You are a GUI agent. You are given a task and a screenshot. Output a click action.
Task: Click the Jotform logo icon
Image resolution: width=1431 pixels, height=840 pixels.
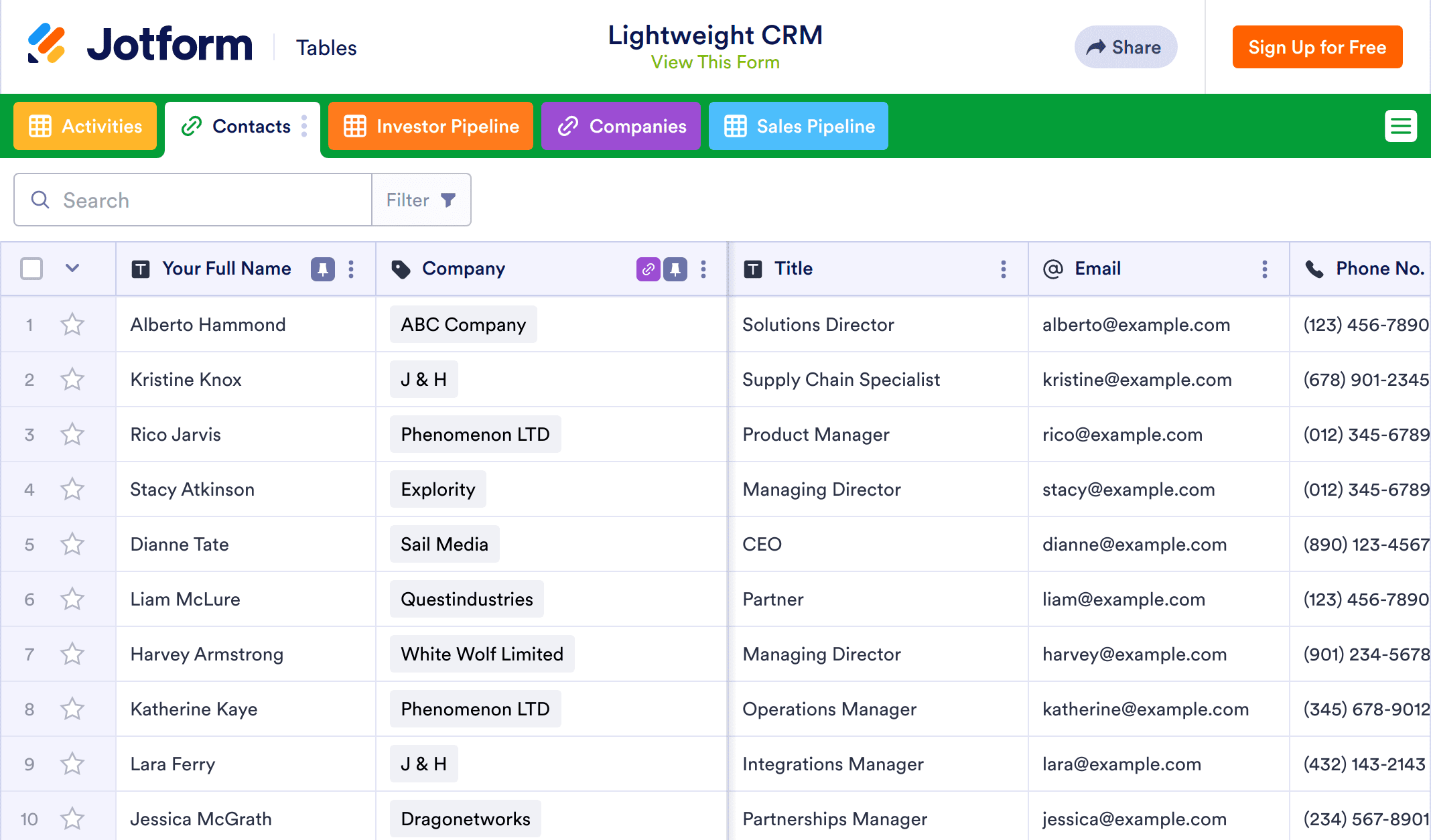click(x=46, y=44)
